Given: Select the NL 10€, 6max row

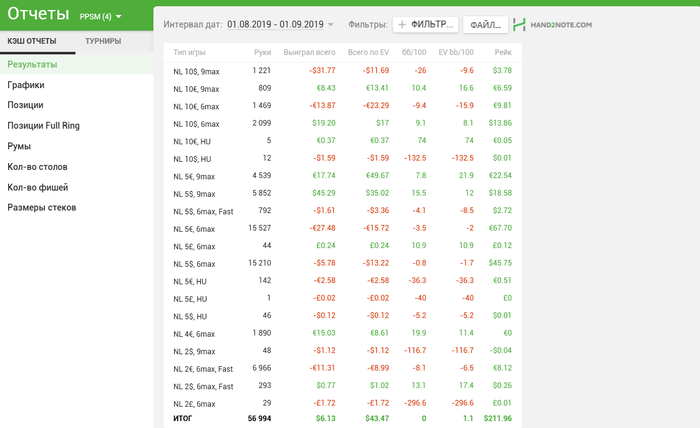Looking at the screenshot, I should coord(342,106).
